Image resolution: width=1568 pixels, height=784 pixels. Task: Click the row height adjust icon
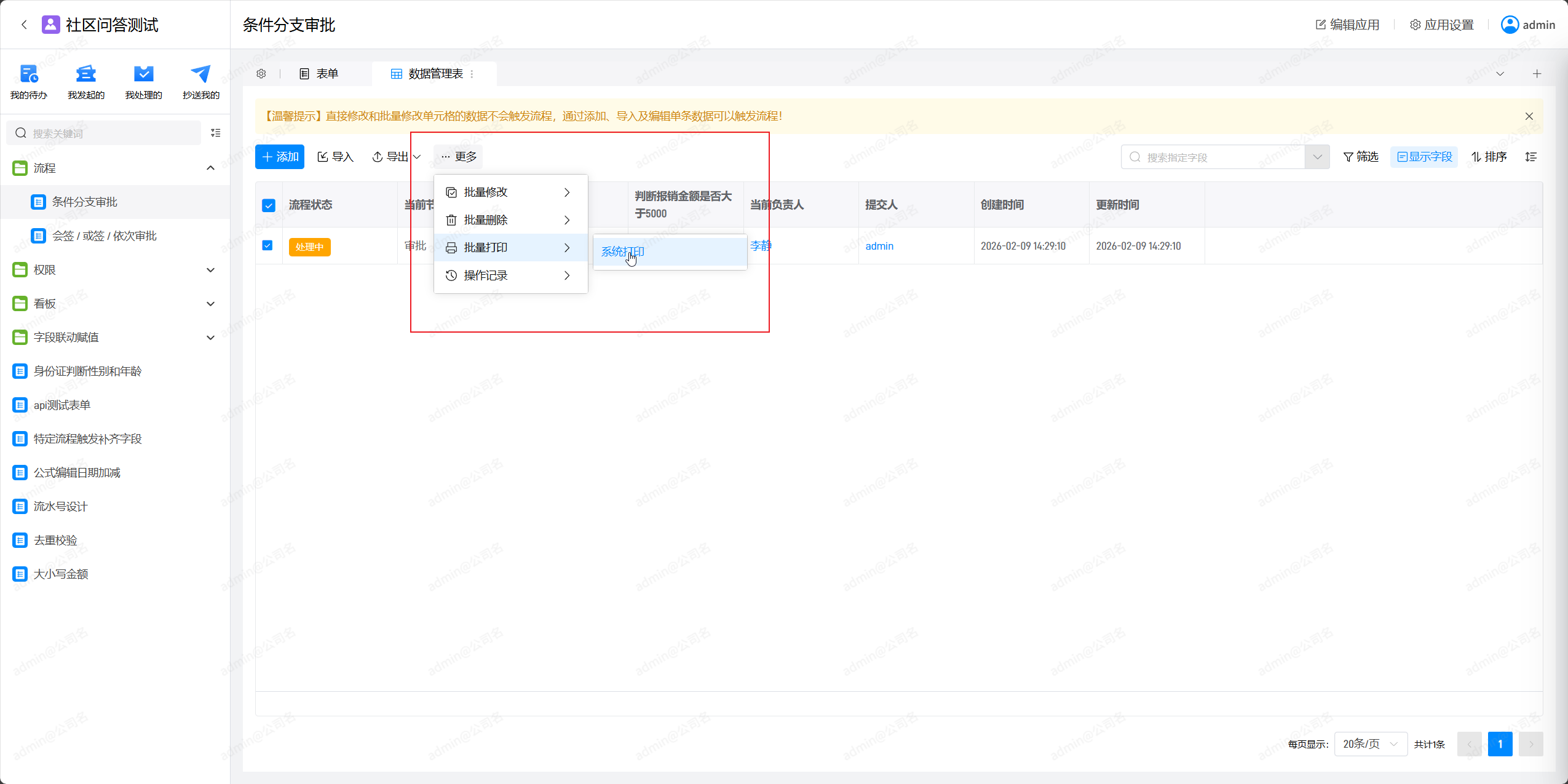(1531, 157)
